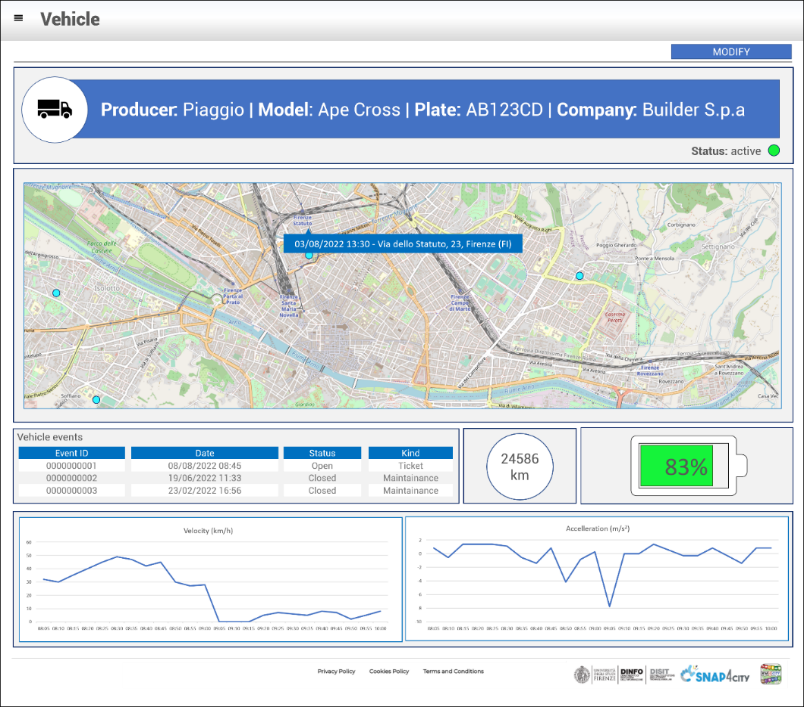Screen dimensions: 804x707
Task: Click the 24586 km odometer circle
Action: (519, 467)
